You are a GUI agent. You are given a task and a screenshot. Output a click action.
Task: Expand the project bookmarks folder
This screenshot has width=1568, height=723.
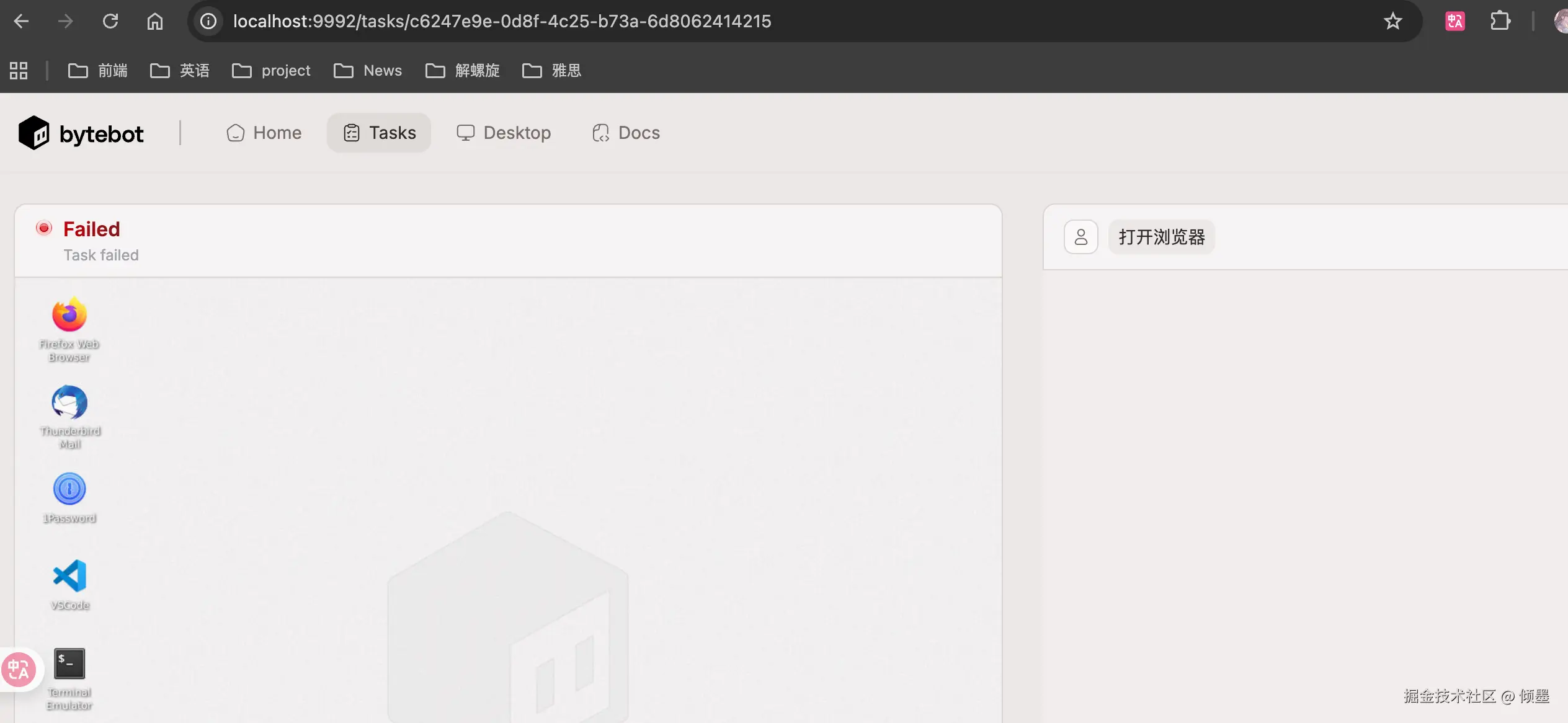click(271, 71)
